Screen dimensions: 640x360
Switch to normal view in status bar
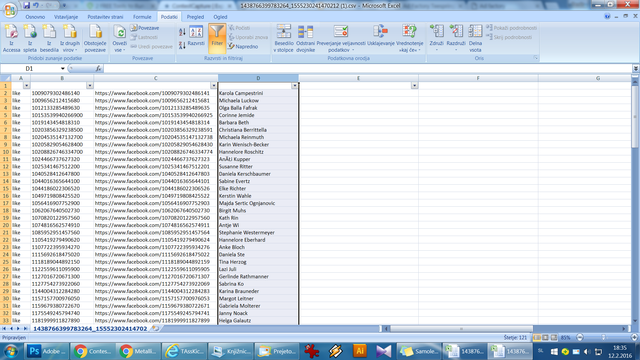[x=537, y=338]
